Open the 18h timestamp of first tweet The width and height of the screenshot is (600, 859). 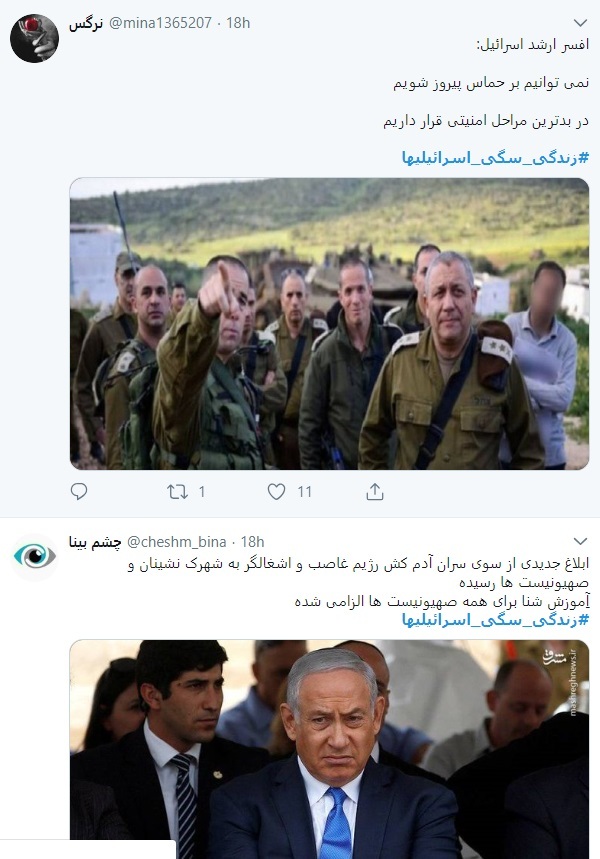[x=238, y=23]
